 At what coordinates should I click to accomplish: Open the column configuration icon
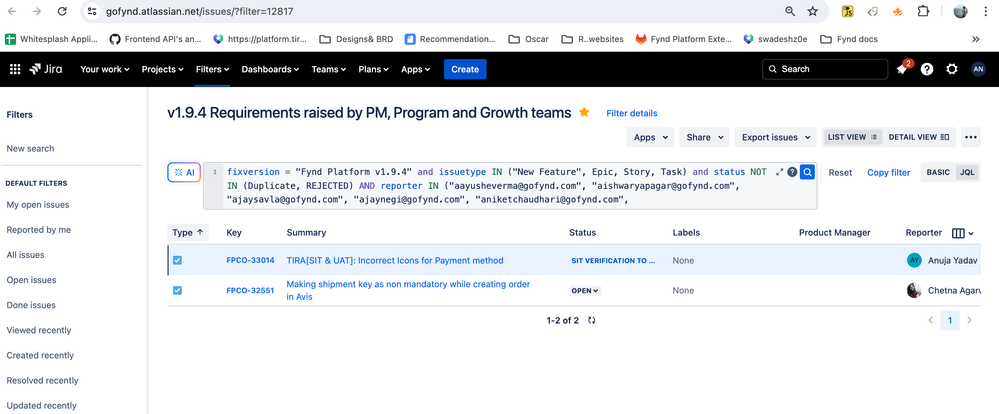coord(962,233)
